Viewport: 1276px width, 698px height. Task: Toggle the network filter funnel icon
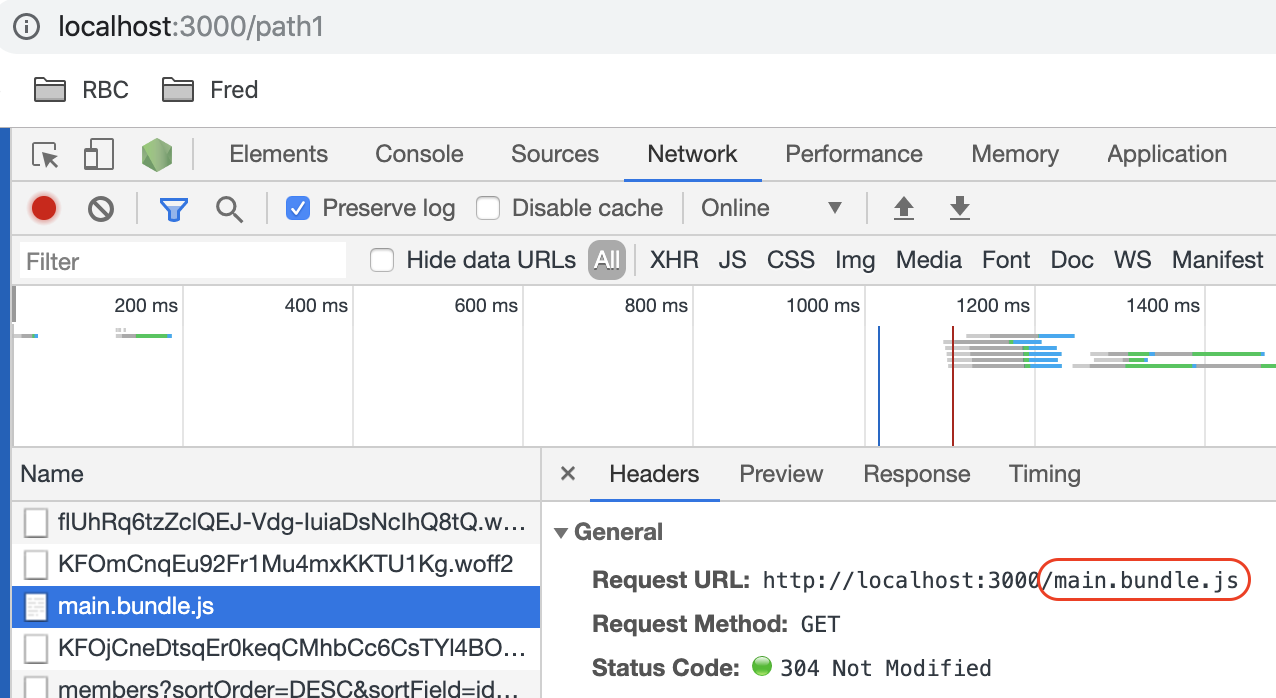point(174,208)
